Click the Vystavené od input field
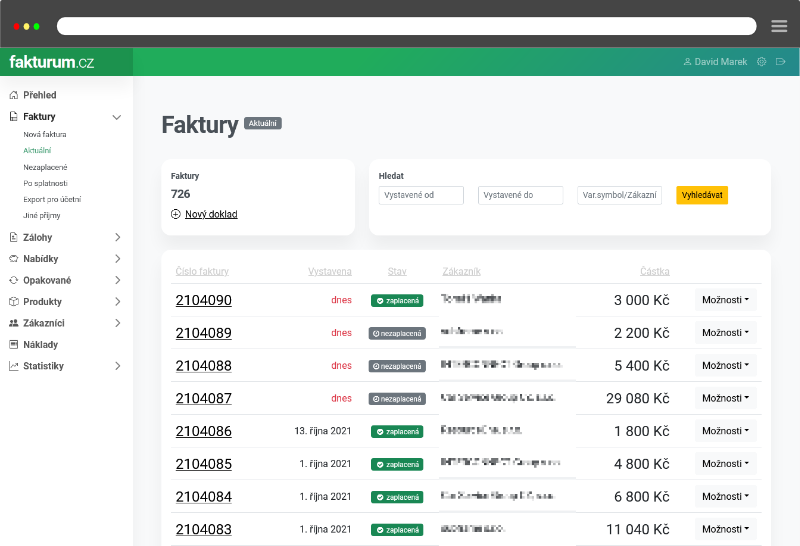Viewport: 800px width, 546px height. (x=421, y=195)
